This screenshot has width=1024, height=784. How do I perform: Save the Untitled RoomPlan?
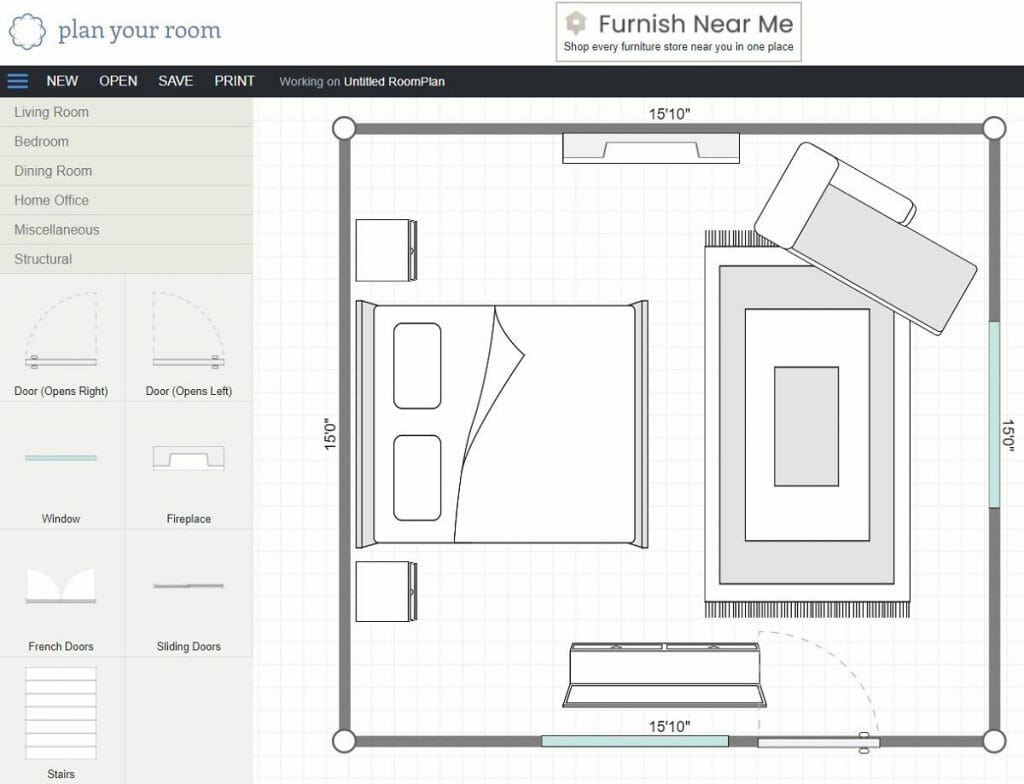175,81
